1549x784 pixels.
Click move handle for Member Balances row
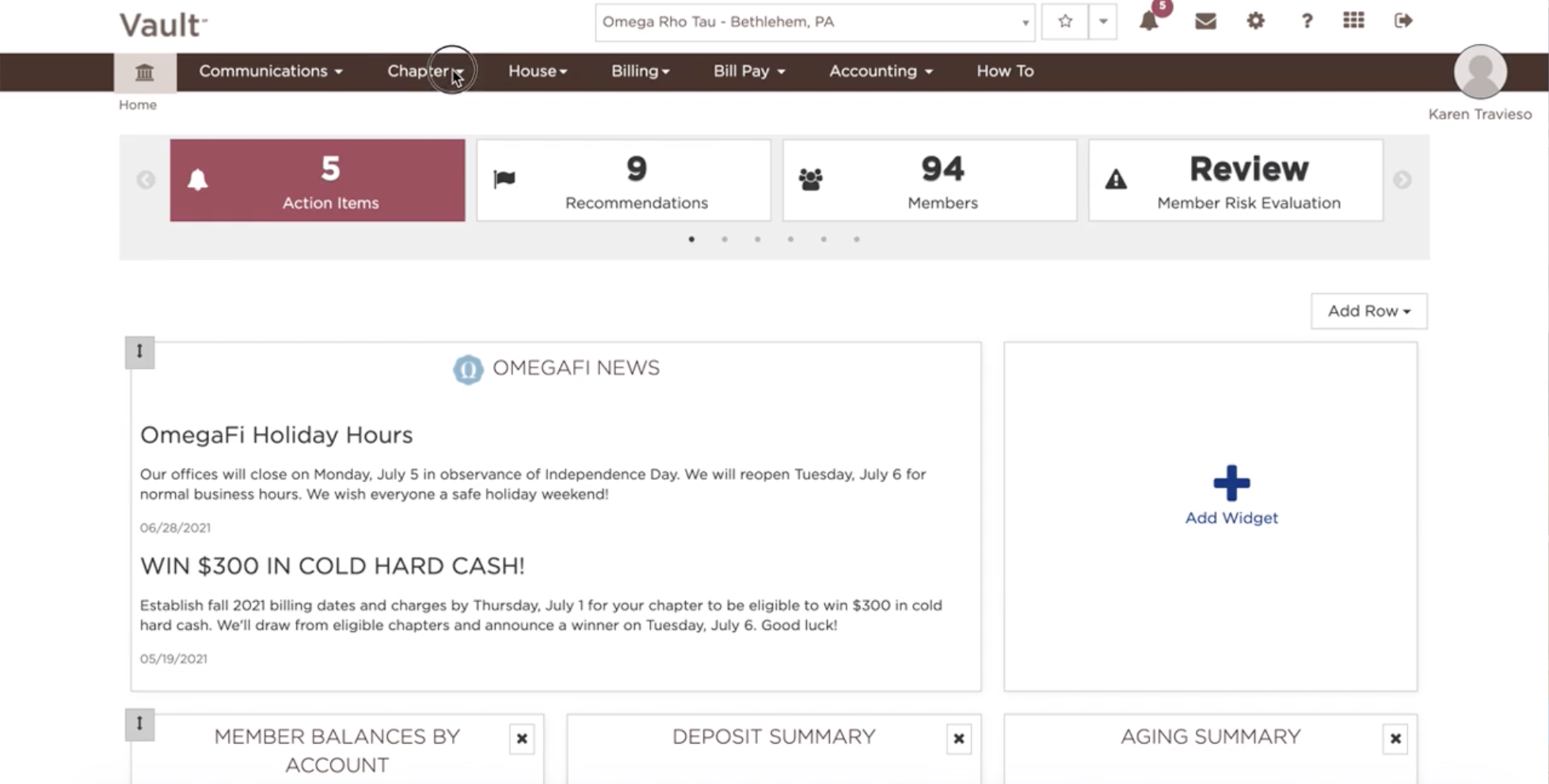click(x=139, y=724)
